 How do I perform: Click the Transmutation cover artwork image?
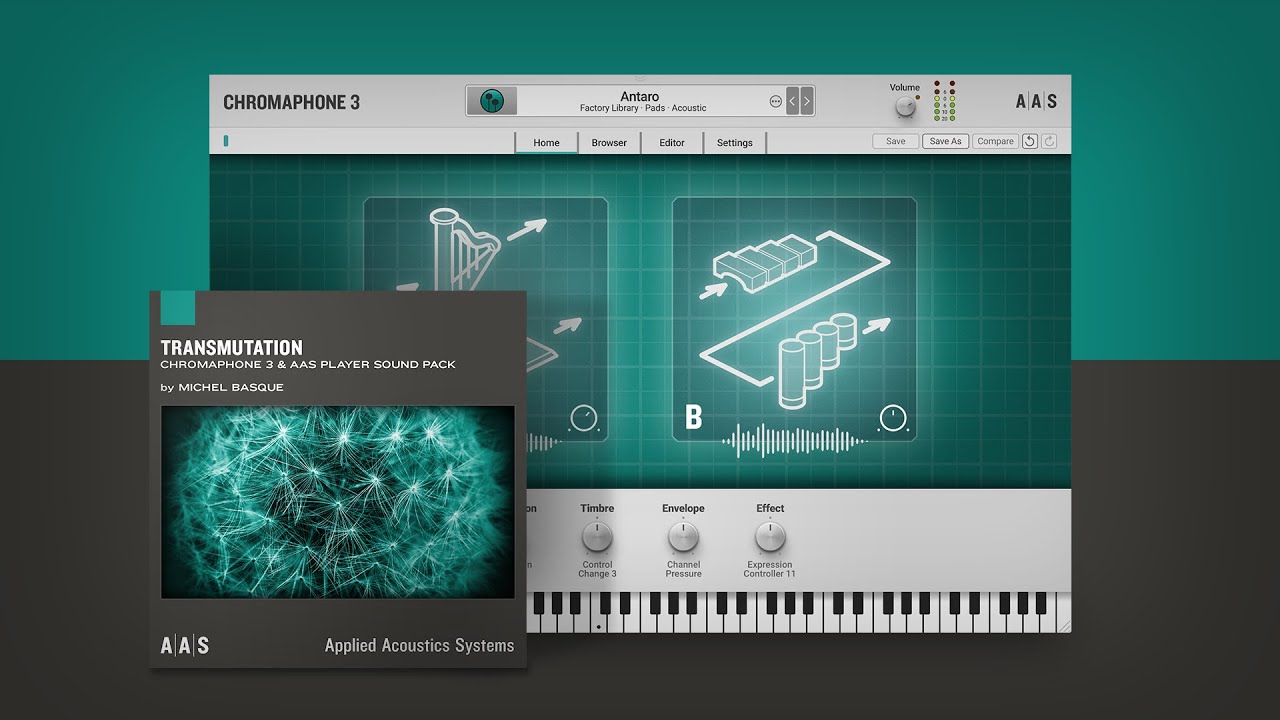pyautogui.click(x=338, y=502)
